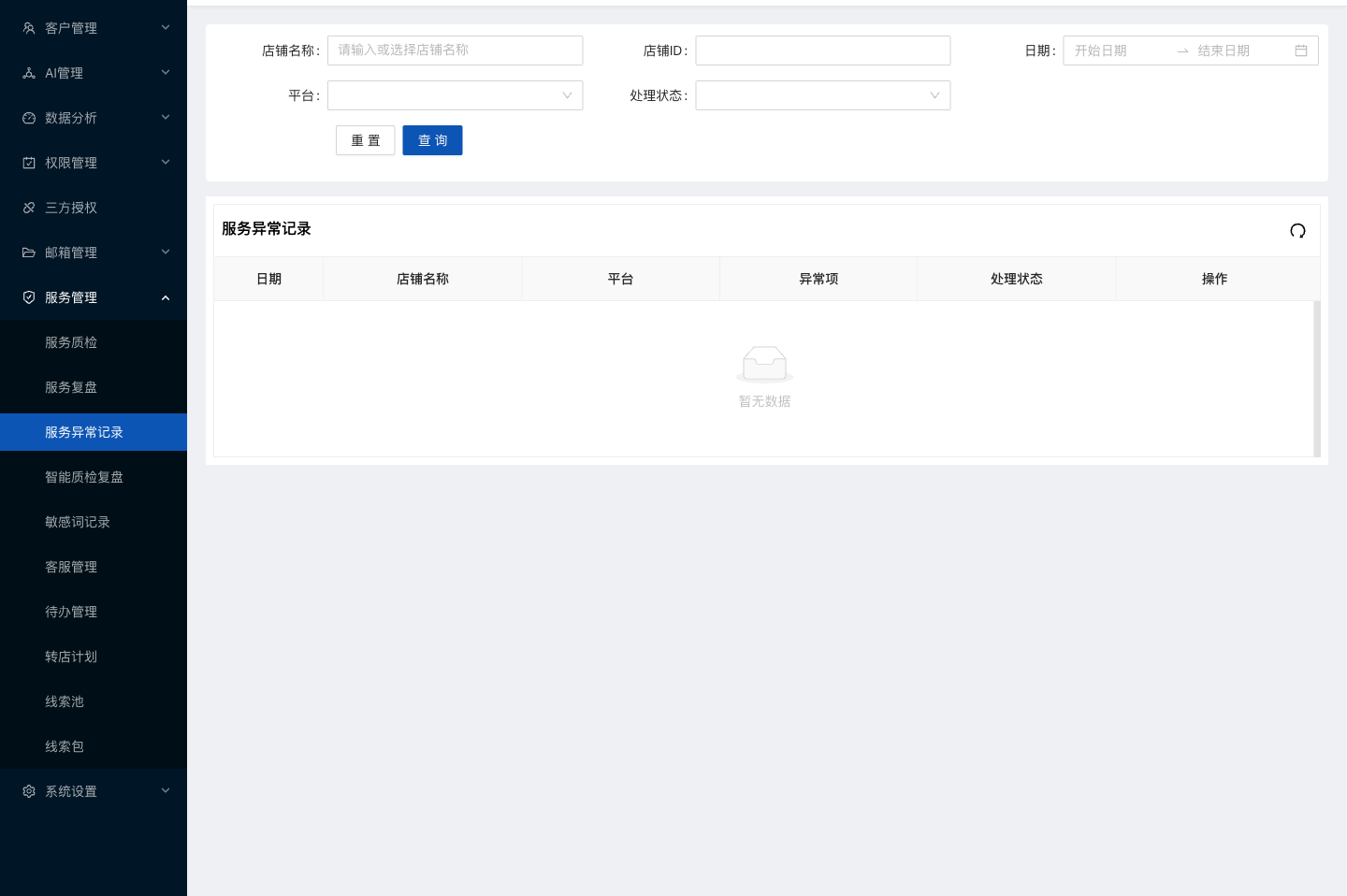The image size is (1347, 896).
Task: Refresh the 服务异常记录 table
Action: coord(1297,231)
